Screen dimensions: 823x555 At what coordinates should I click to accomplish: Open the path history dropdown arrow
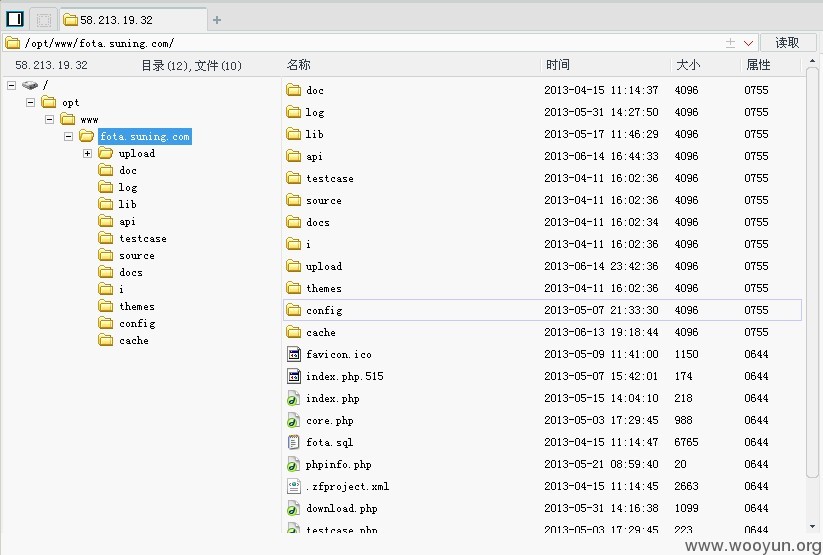tap(749, 43)
